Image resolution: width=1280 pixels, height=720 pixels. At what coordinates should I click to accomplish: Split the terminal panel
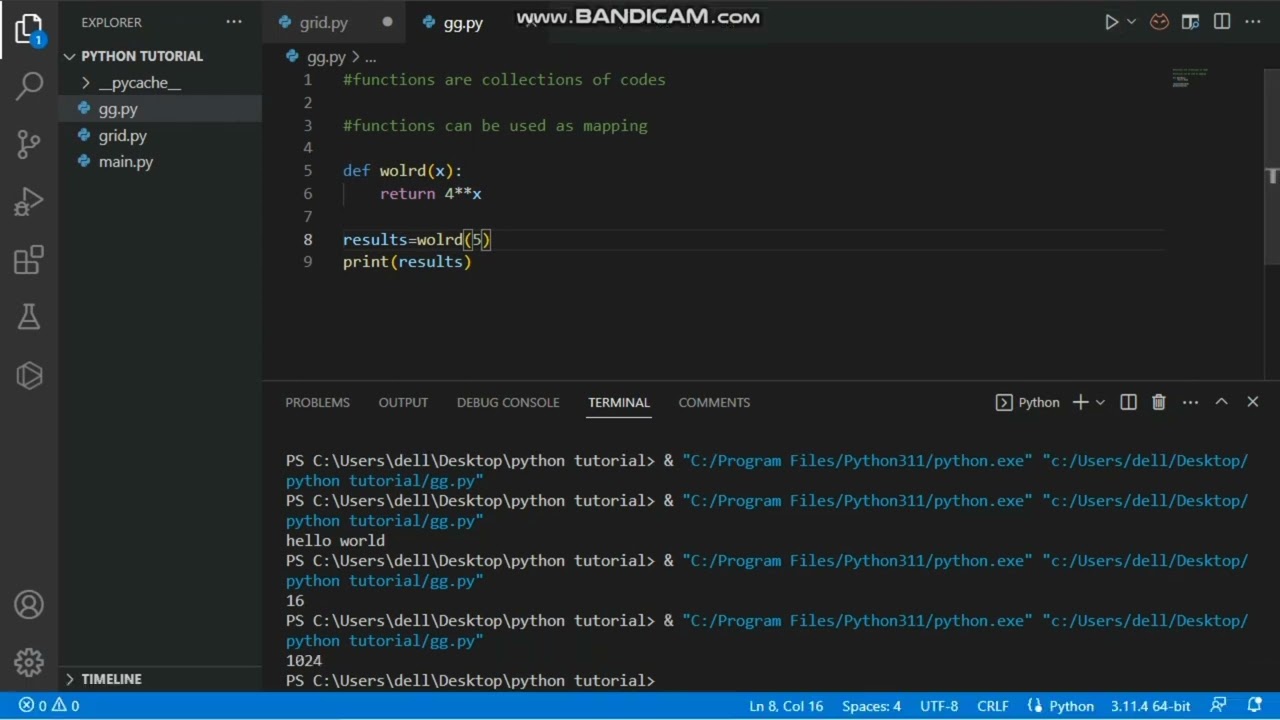coord(1128,402)
